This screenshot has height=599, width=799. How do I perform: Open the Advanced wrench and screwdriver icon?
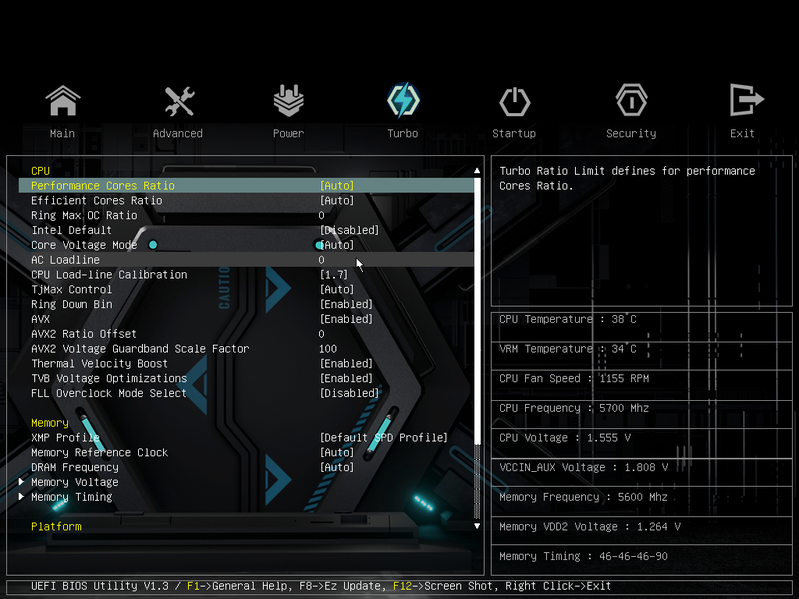[x=179, y=101]
